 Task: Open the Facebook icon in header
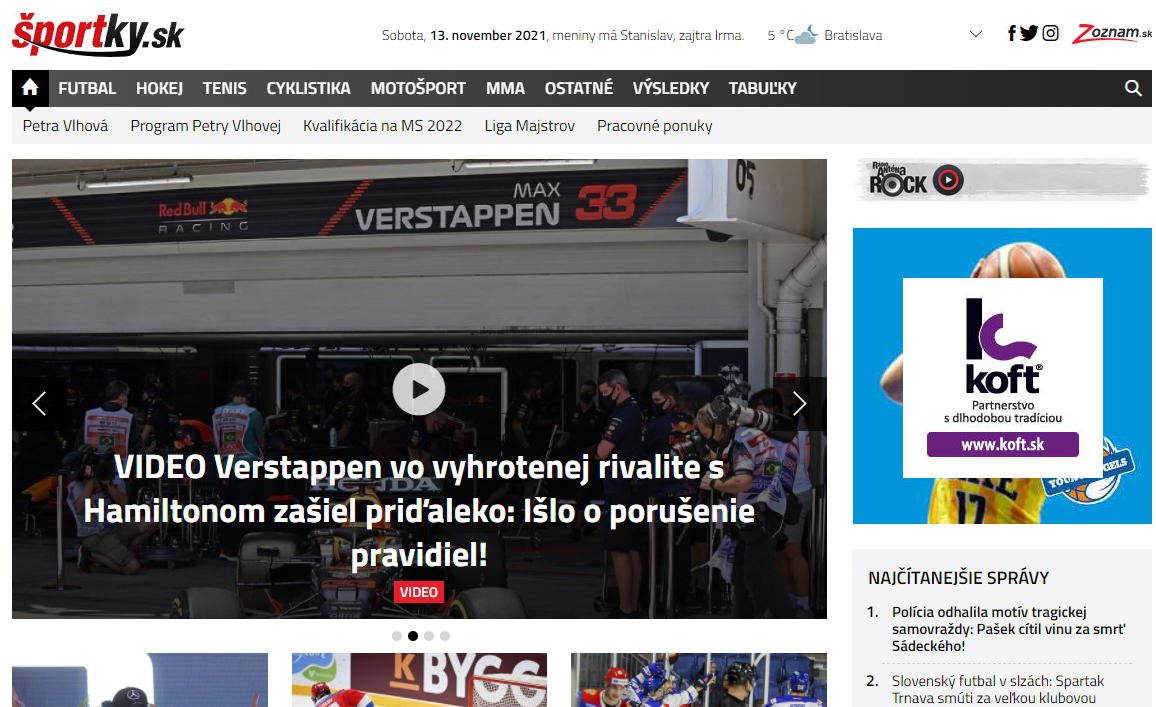pyautogui.click(x=1012, y=33)
